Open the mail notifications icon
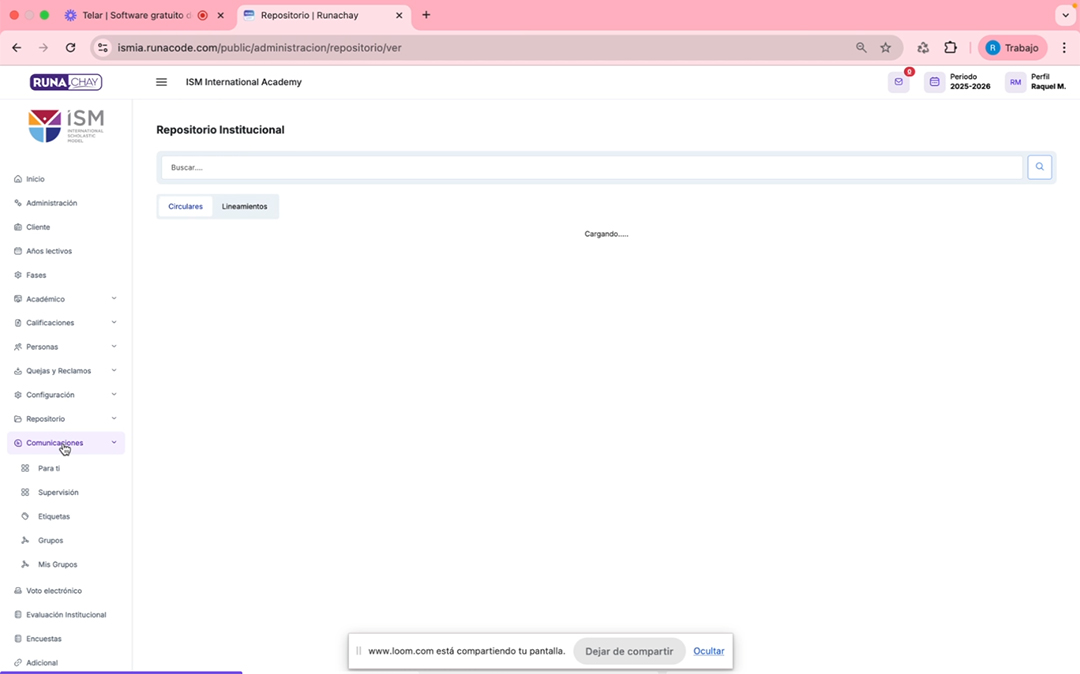Image resolution: width=1080 pixels, height=674 pixels. 898,82
